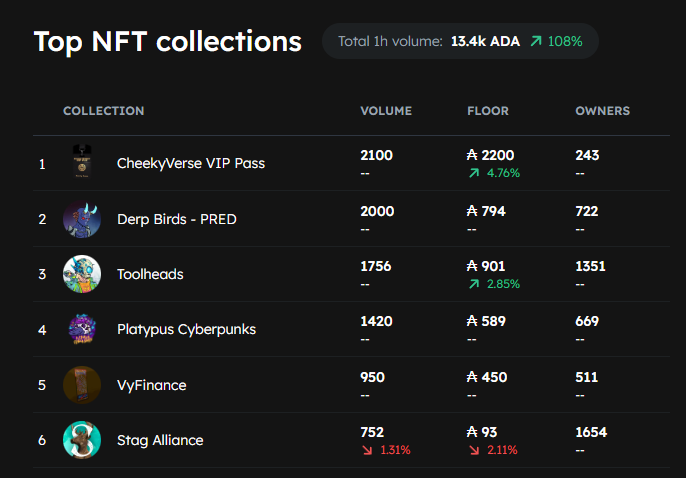Click rank number 1 in the list
The image size is (686, 478).
click(42, 164)
